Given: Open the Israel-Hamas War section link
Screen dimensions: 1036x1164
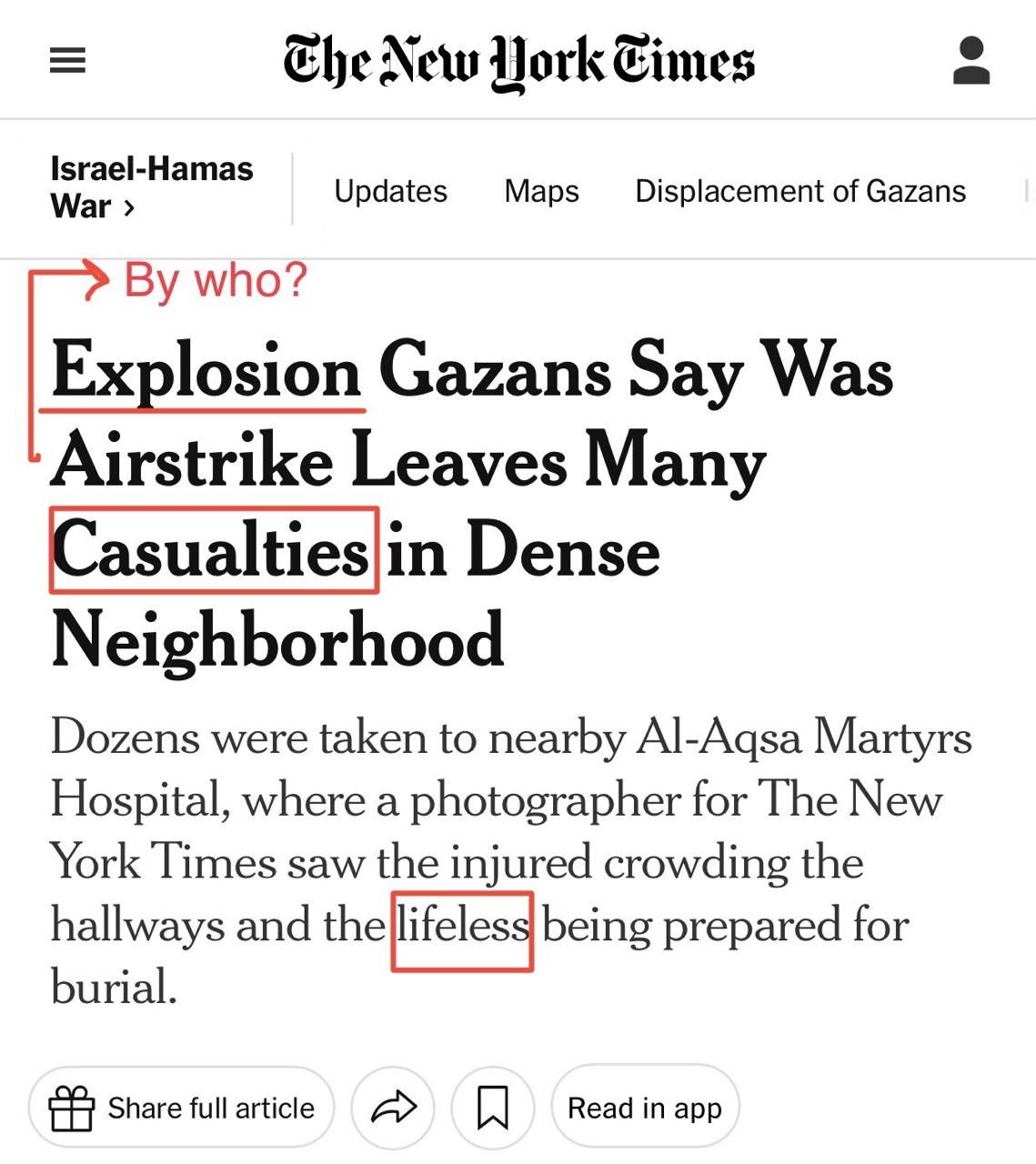Looking at the screenshot, I should pyautogui.click(x=151, y=187).
